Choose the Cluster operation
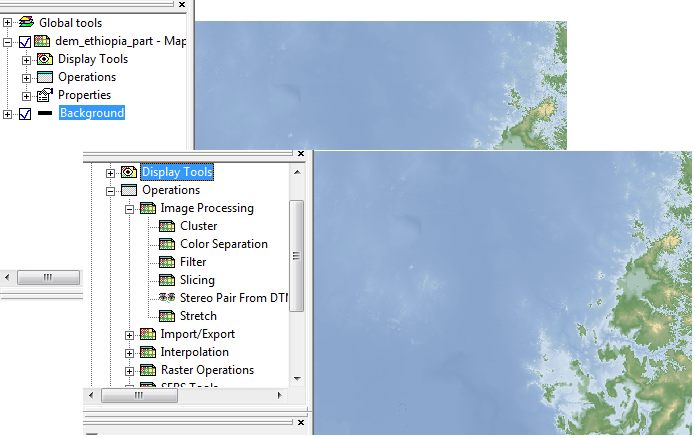 tap(199, 226)
